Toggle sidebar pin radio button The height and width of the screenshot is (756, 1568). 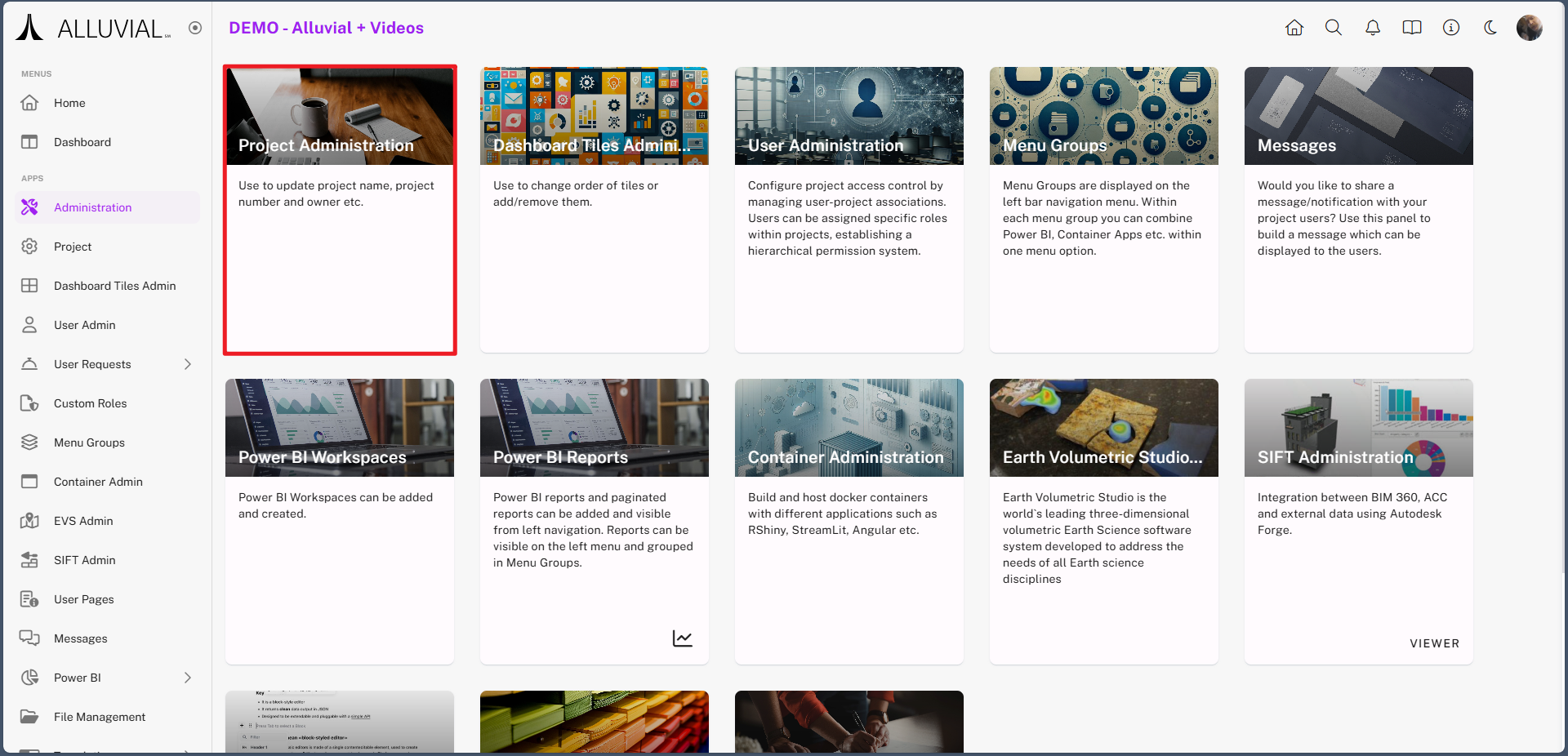coord(195,28)
